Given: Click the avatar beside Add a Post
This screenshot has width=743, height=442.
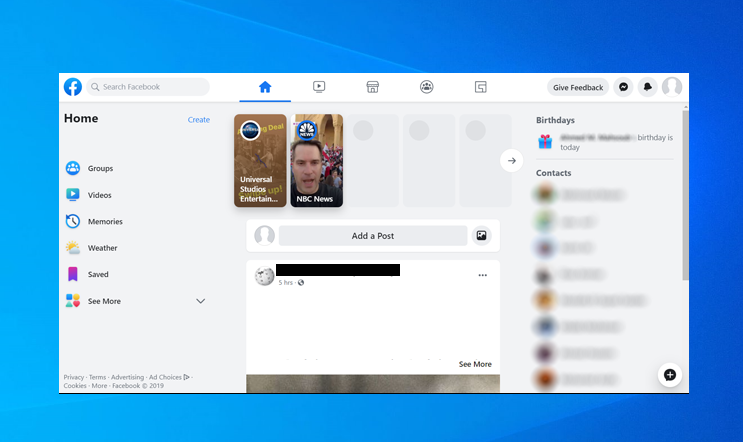Looking at the screenshot, I should 264,235.
